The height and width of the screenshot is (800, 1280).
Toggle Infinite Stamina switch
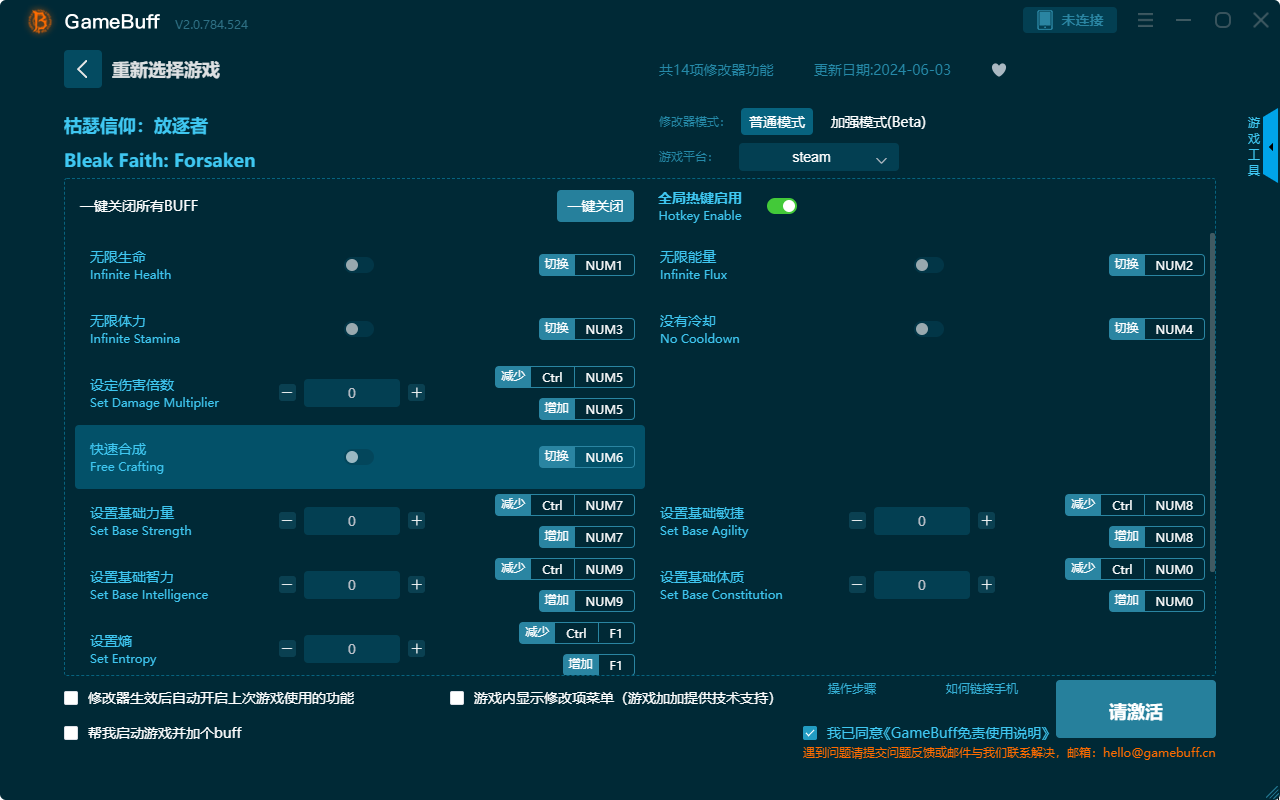359,329
